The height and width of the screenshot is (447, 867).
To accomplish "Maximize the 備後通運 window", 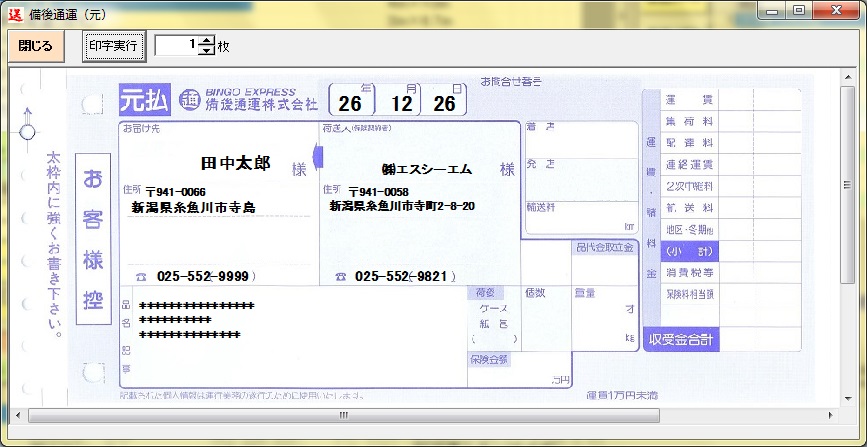I will click(x=799, y=10).
